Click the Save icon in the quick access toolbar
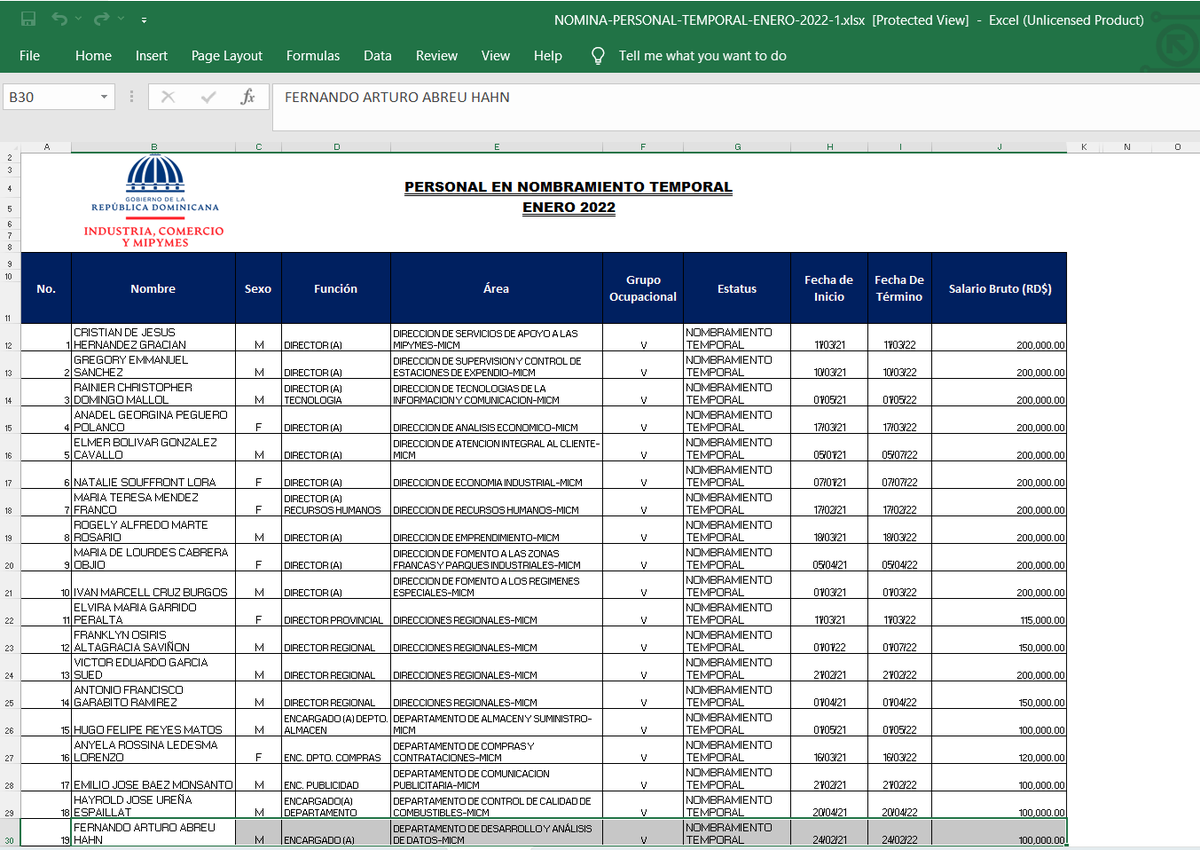 [x=28, y=19]
